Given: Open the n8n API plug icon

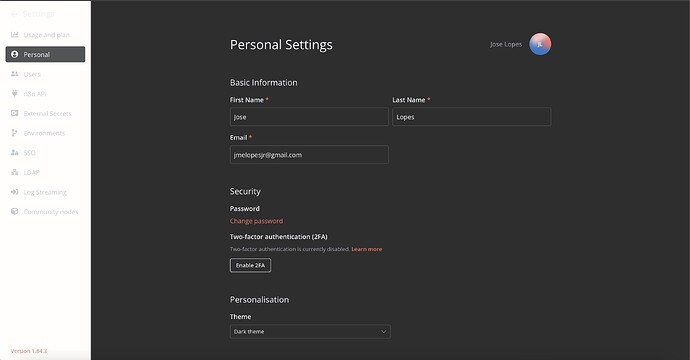Looking at the screenshot, I should pos(15,94).
